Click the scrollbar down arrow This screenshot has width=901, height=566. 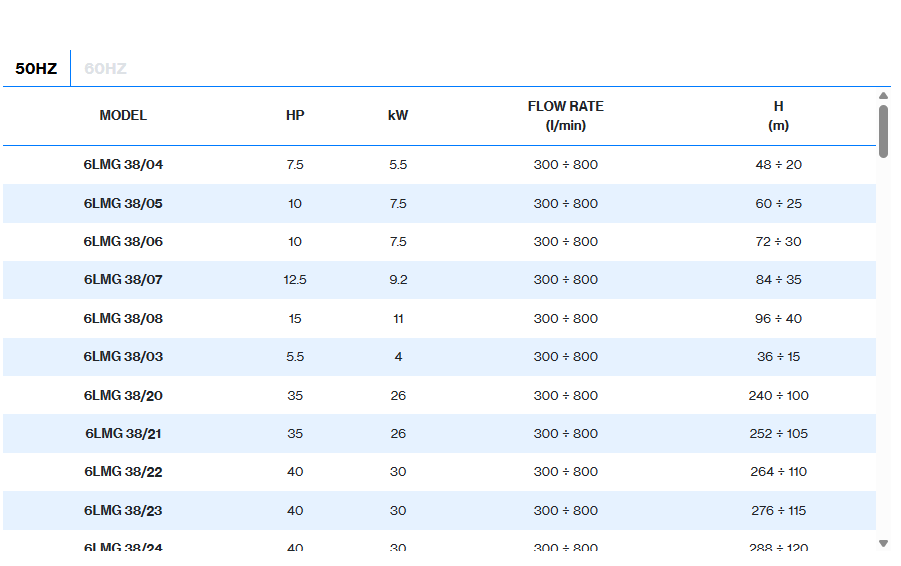click(x=883, y=543)
